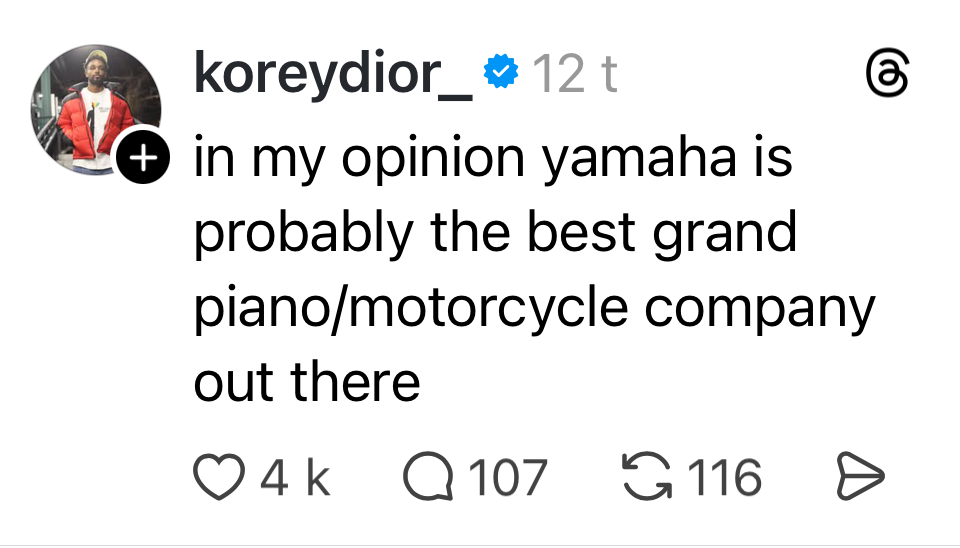Repost using the circular arrows icon
Image resolution: width=960 pixels, height=548 pixels.
click(647, 477)
